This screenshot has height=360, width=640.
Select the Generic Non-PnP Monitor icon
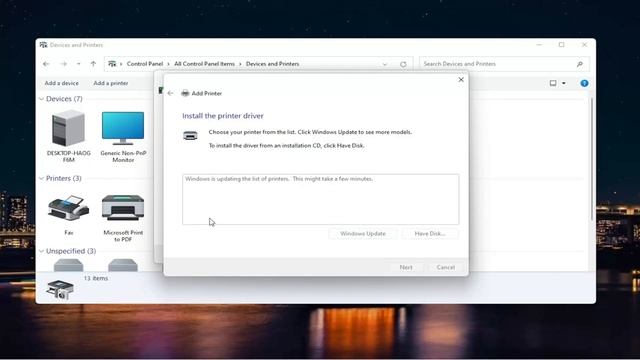point(123,136)
